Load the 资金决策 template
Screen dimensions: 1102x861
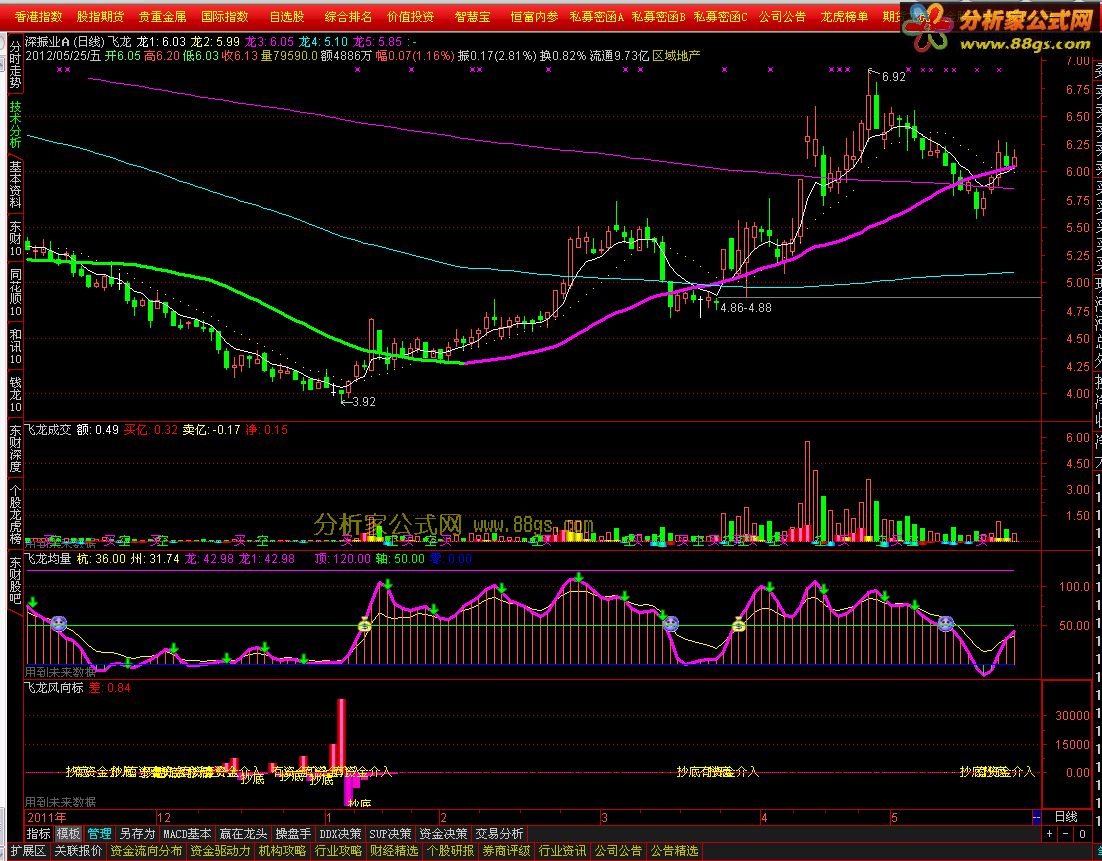point(443,834)
